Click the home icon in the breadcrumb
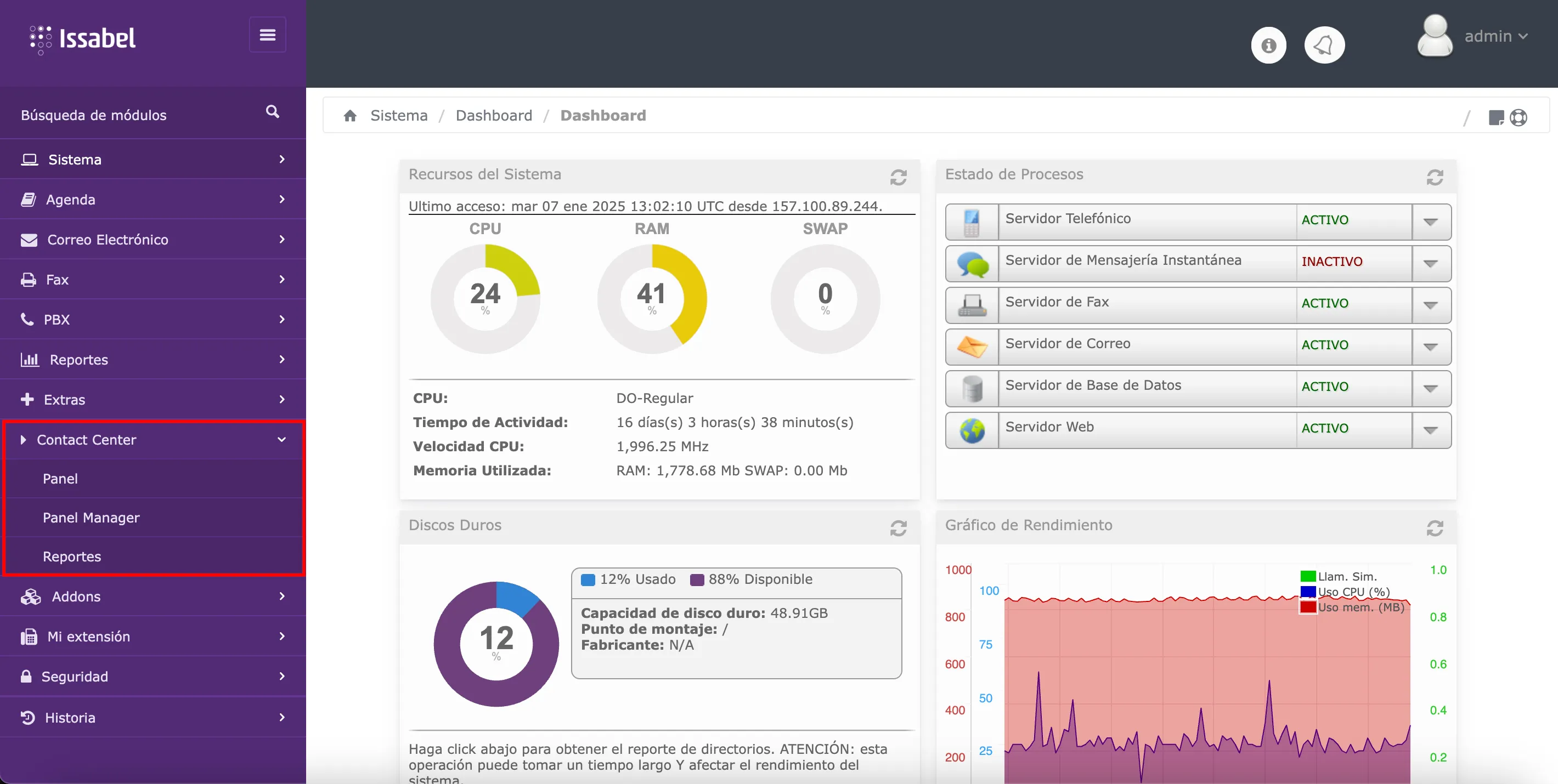This screenshot has height=784, width=1558. [351, 115]
